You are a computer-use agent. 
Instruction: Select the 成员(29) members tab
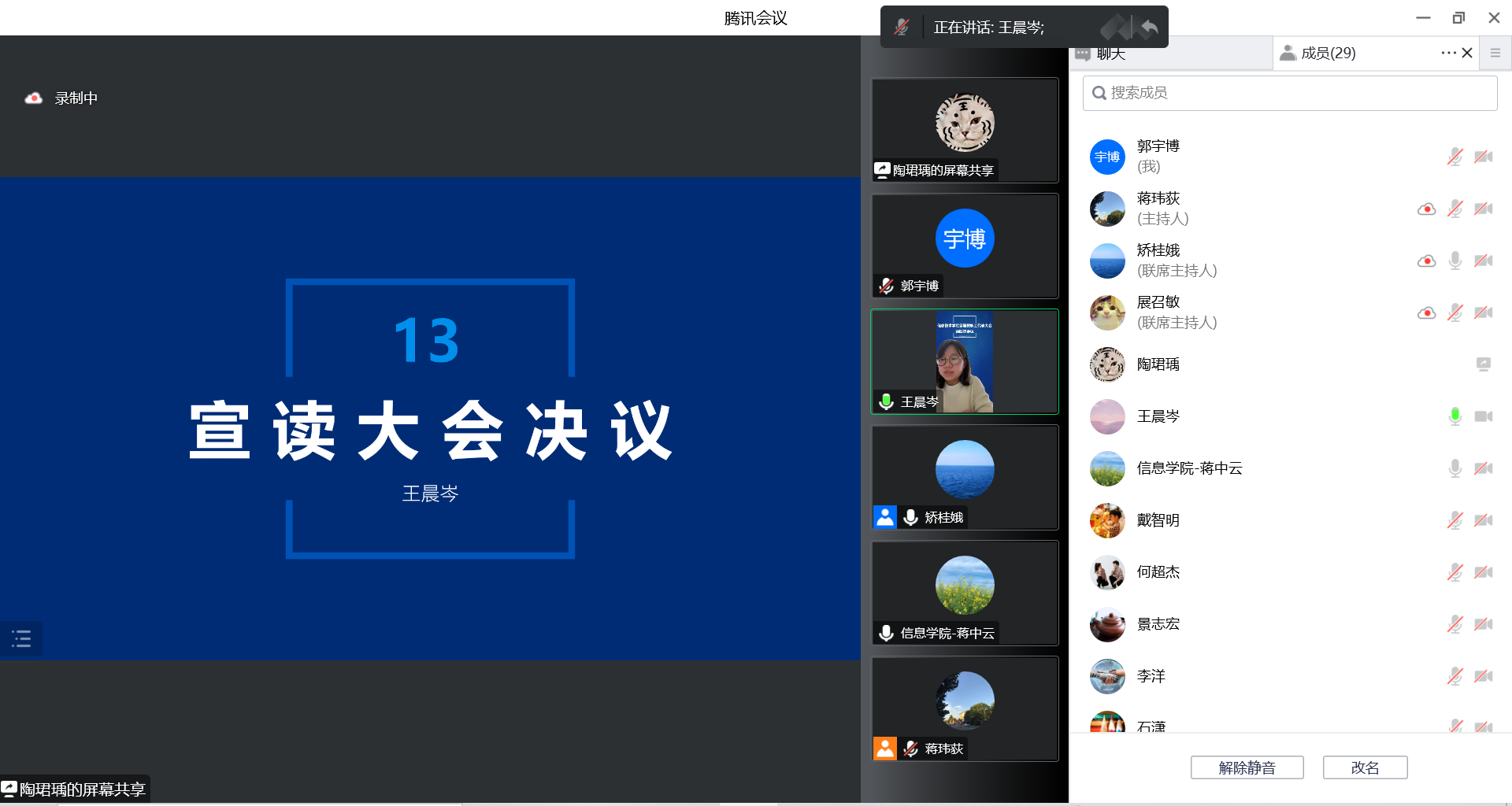(x=1327, y=53)
